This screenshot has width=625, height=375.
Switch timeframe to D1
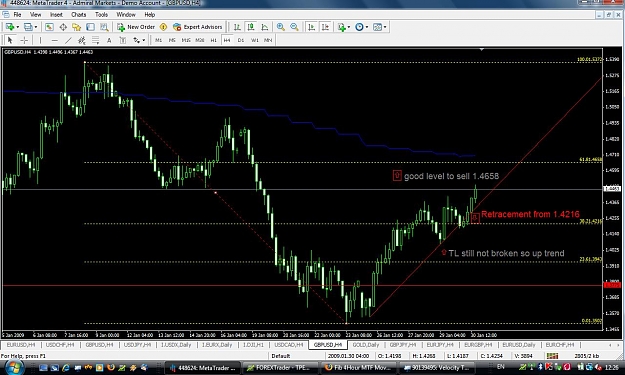241,40
